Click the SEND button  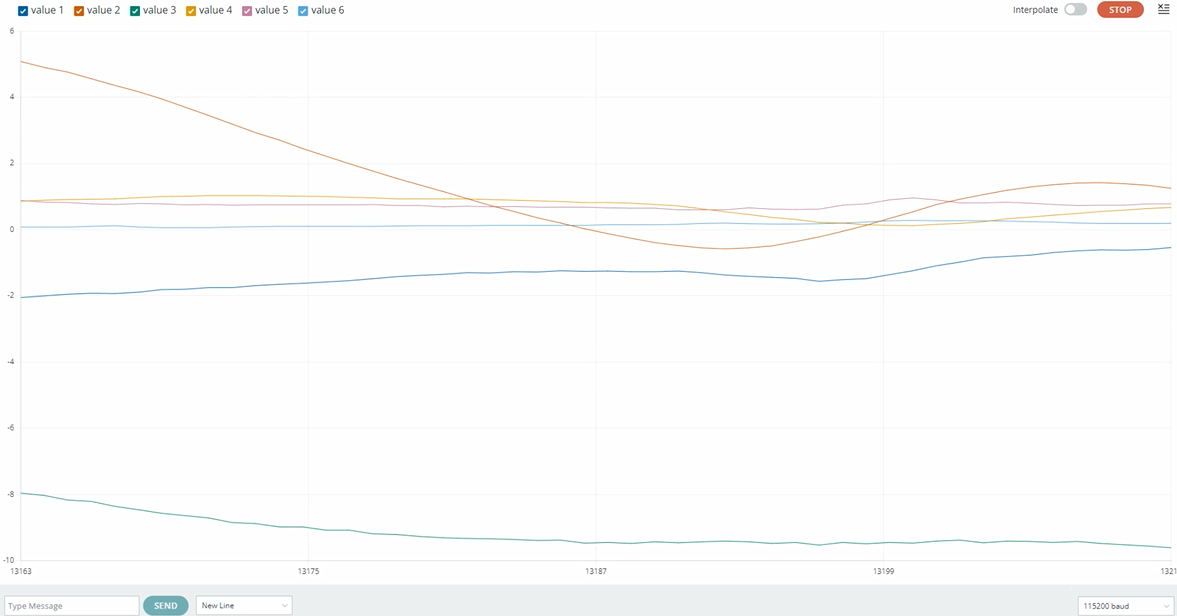click(x=165, y=605)
